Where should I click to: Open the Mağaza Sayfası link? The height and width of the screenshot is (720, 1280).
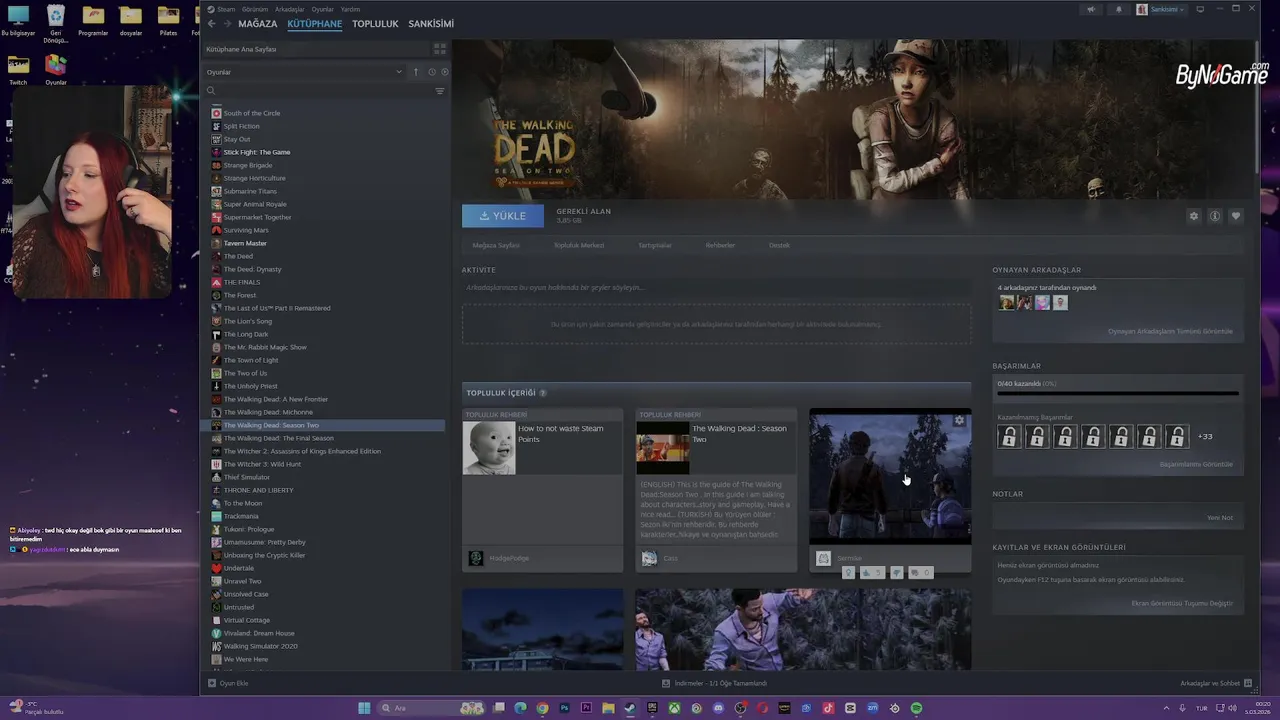496,245
